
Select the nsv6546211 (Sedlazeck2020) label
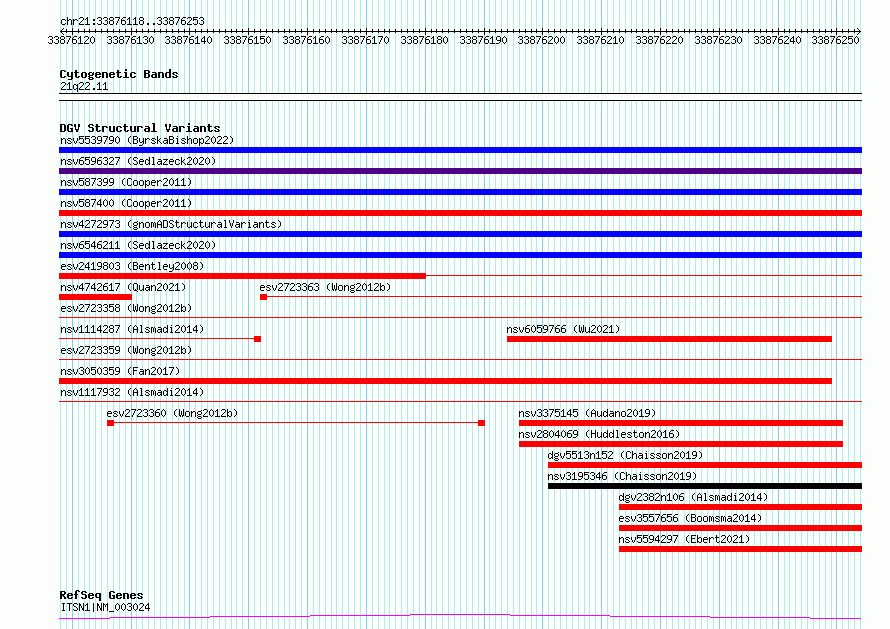[x=138, y=245]
